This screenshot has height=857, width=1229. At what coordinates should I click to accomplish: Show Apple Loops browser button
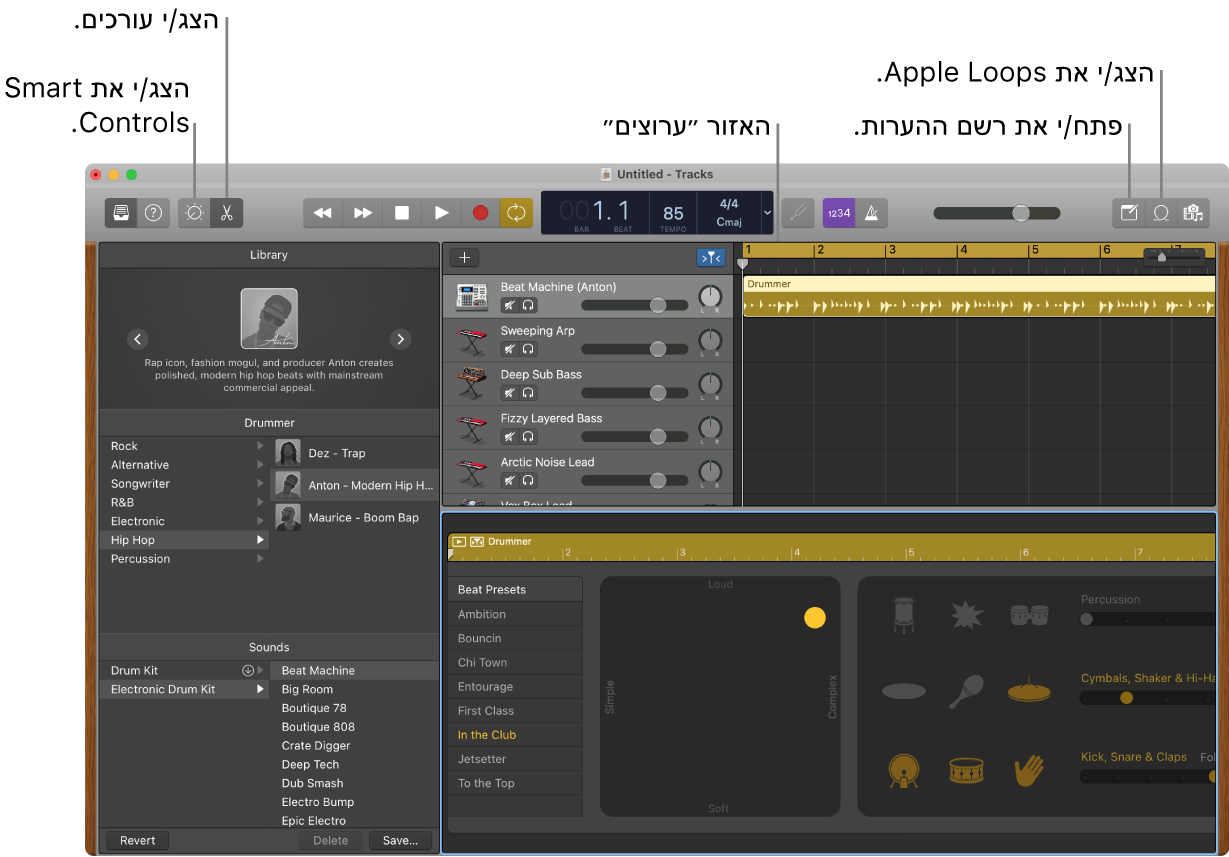[1161, 213]
